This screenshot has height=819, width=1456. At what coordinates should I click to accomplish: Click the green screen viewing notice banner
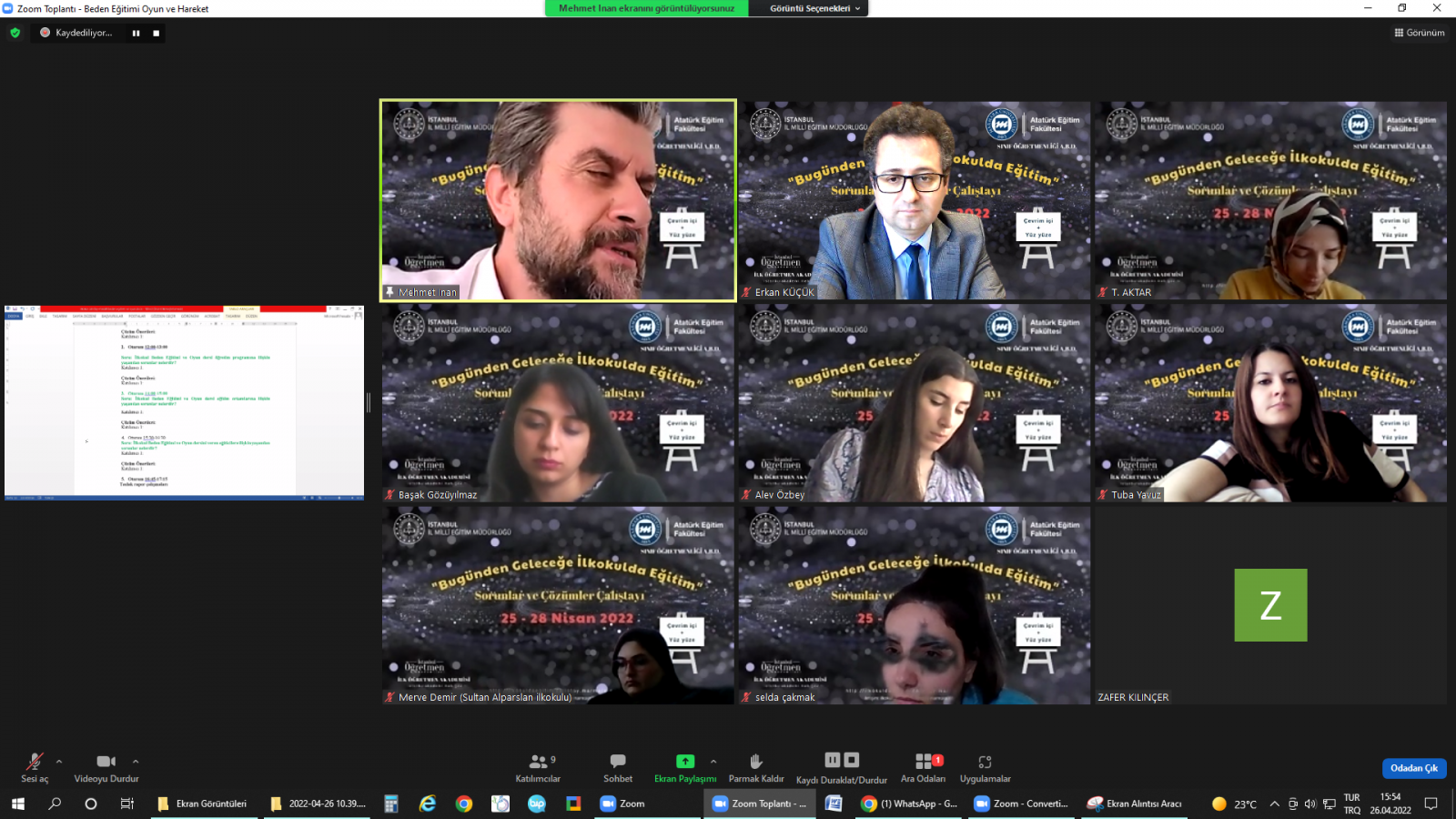click(x=646, y=8)
